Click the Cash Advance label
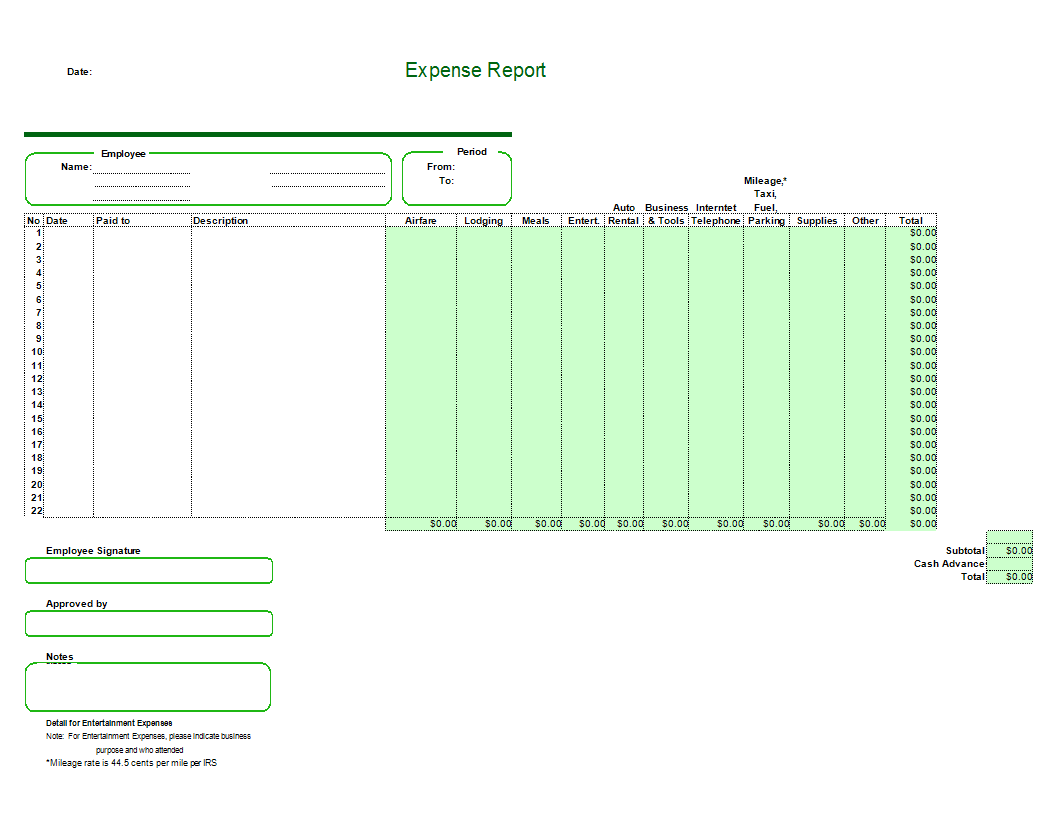This screenshot has width=1057, height=817. 949,564
